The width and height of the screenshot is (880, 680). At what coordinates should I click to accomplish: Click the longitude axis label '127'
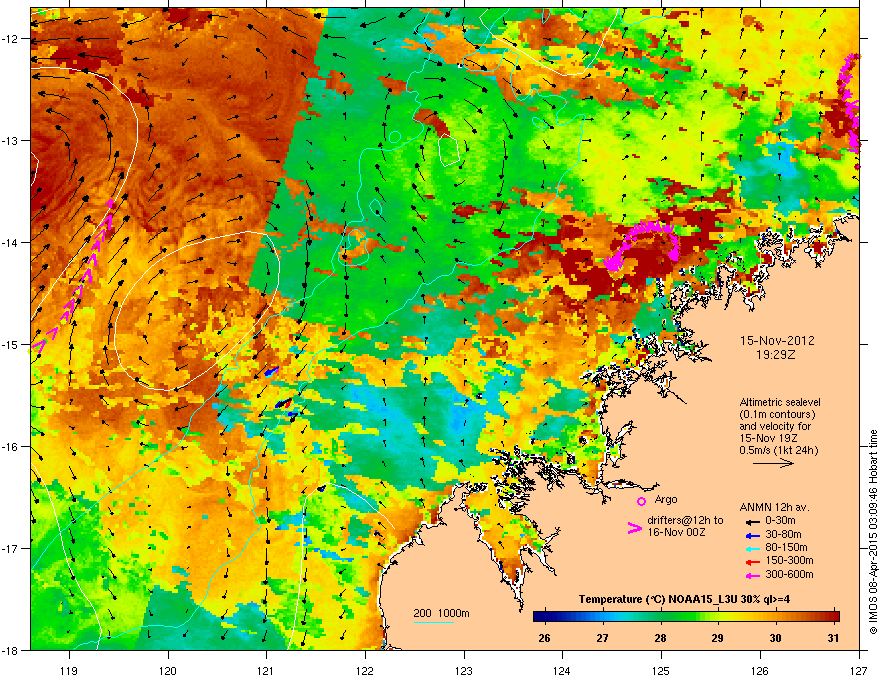point(859,671)
